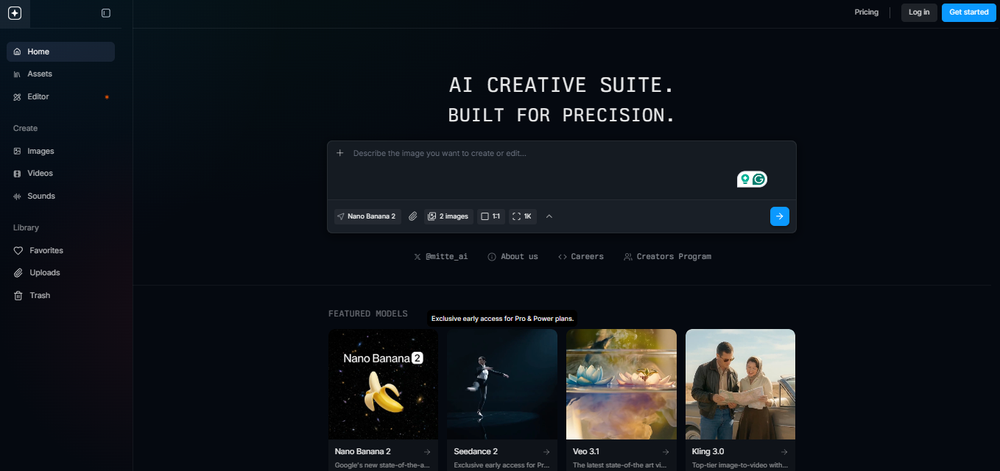Click the Get started button

[968, 12]
